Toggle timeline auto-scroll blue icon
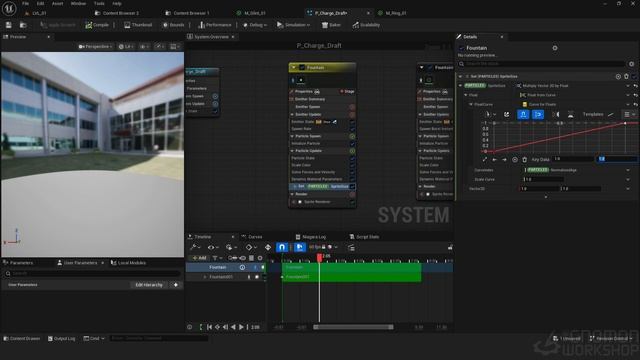640x360 pixels. click(x=300, y=247)
